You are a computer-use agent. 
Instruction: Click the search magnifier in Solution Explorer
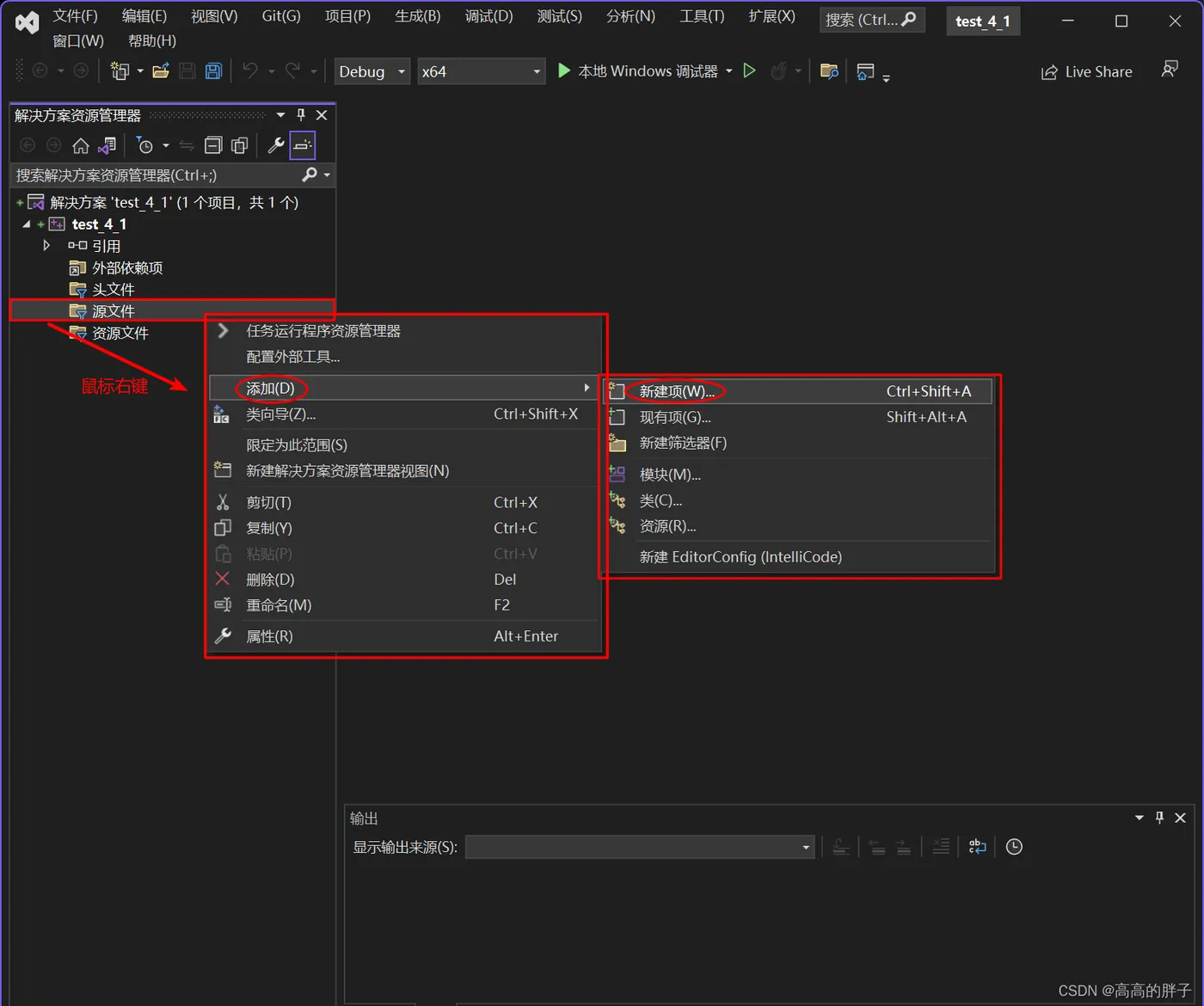tap(310, 175)
